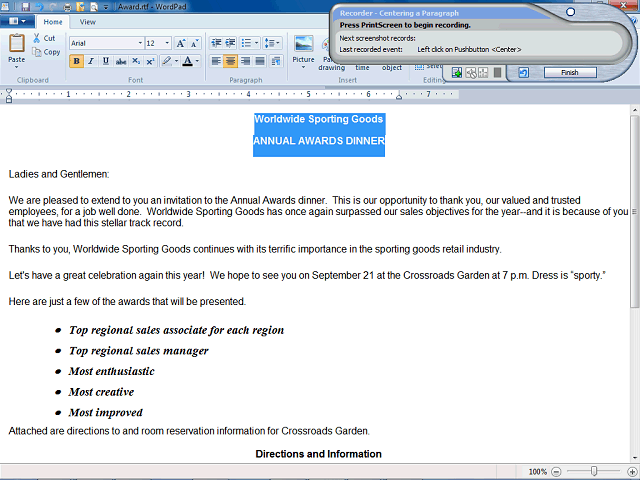Viewport: 640px width, 480px height.
Task: Click the "Directions and Information" heading
Action: 318,454
